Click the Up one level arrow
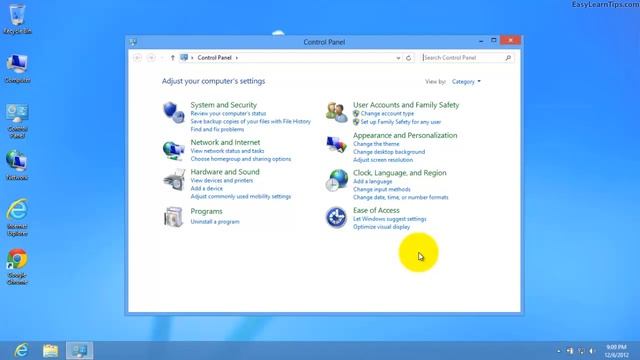 (173, 58)
